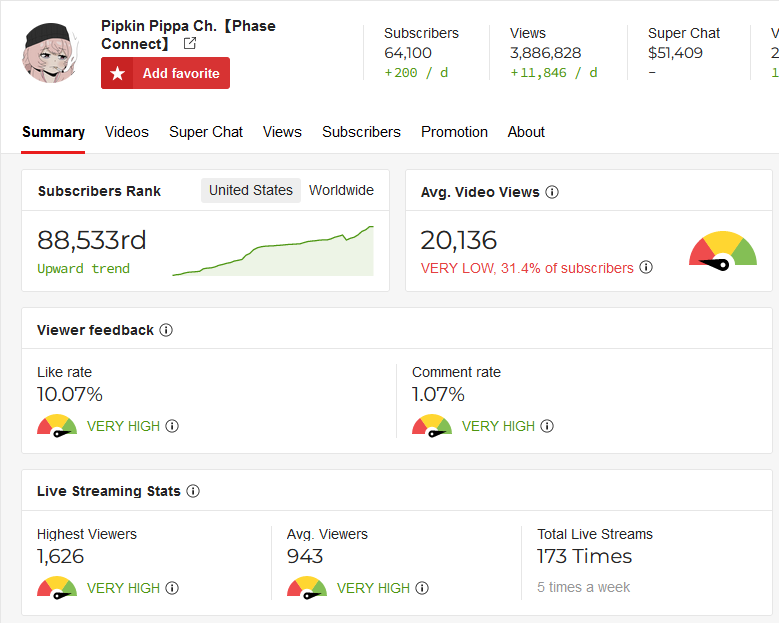Screen dimensions: 779x623
Task: Switch to the Super Chat tab
Action: [206, 132]
